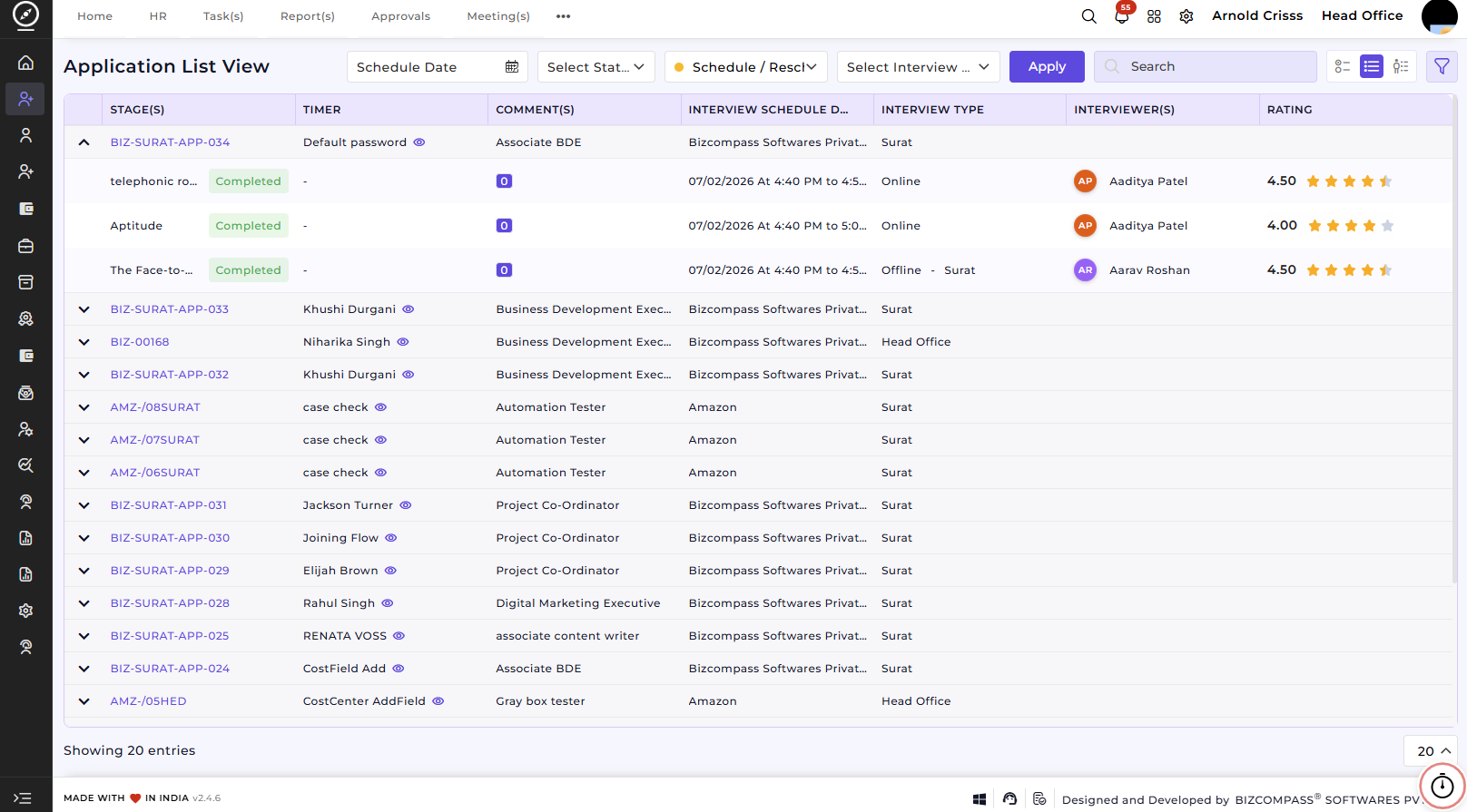
Task: Expand the sidebar using bottom-left menu icon
Action: (x=23, y=798)
